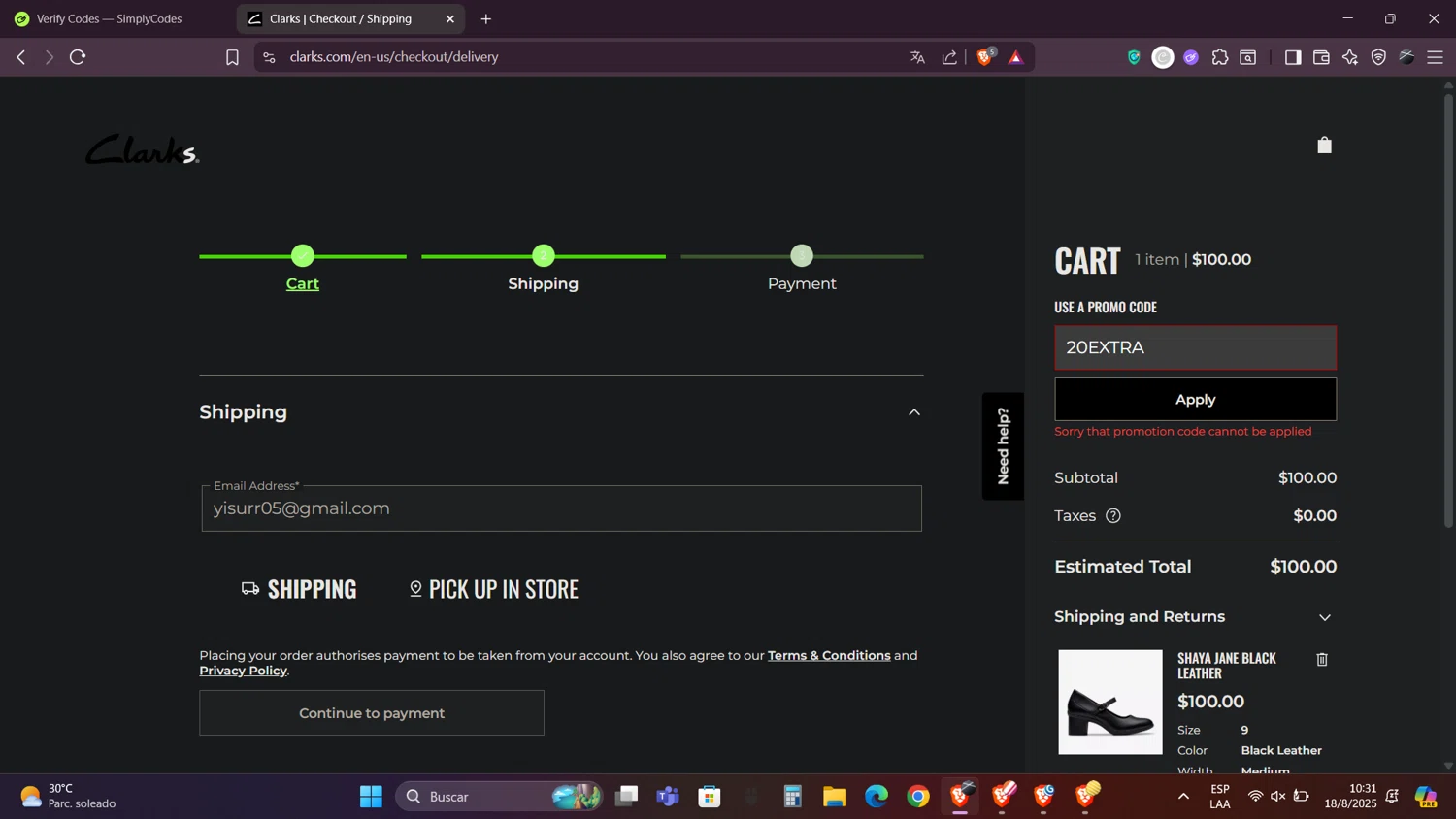Continue to payment

[372, 713]
